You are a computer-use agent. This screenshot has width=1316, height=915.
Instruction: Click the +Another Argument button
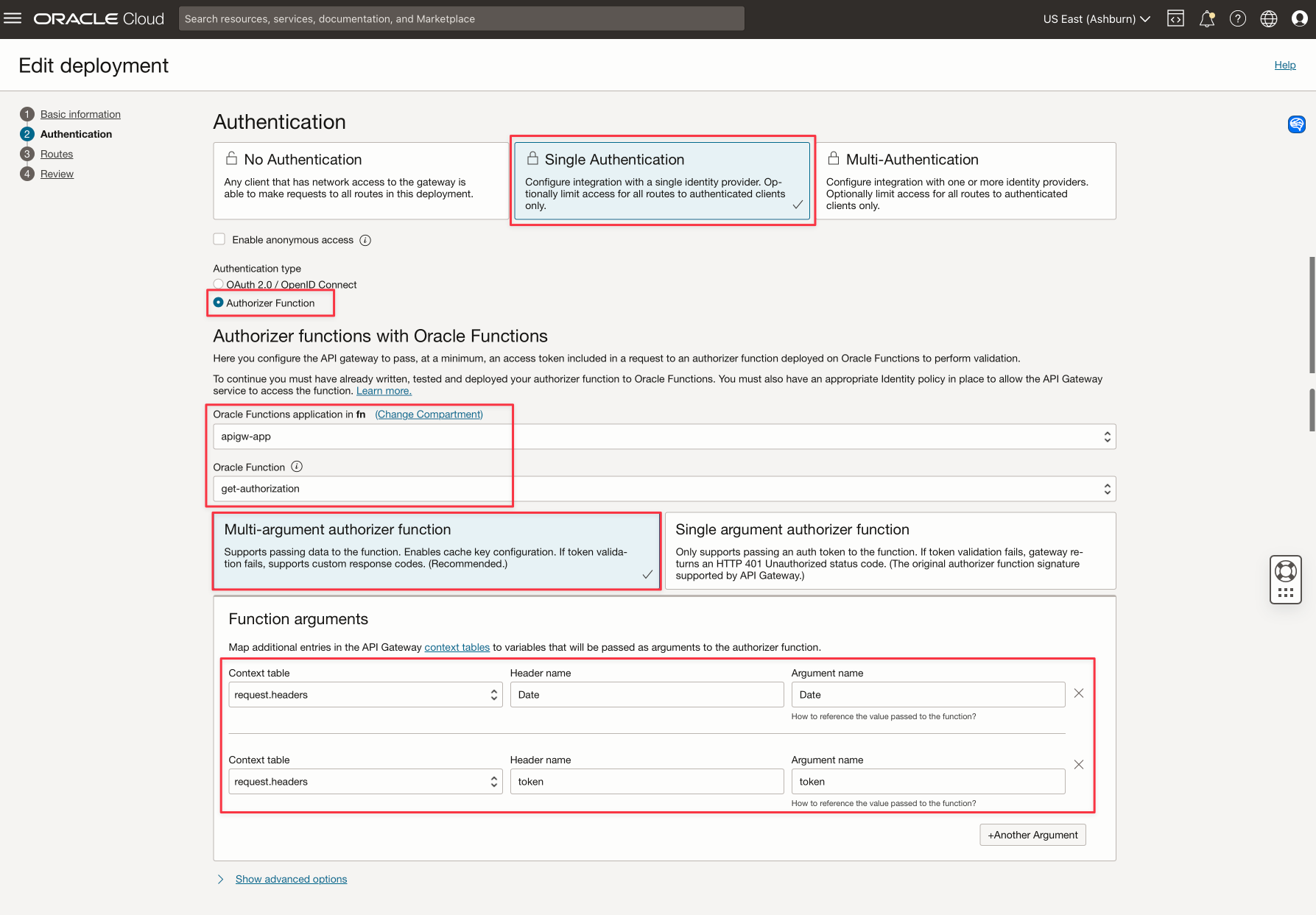[x=1032, y=835]
